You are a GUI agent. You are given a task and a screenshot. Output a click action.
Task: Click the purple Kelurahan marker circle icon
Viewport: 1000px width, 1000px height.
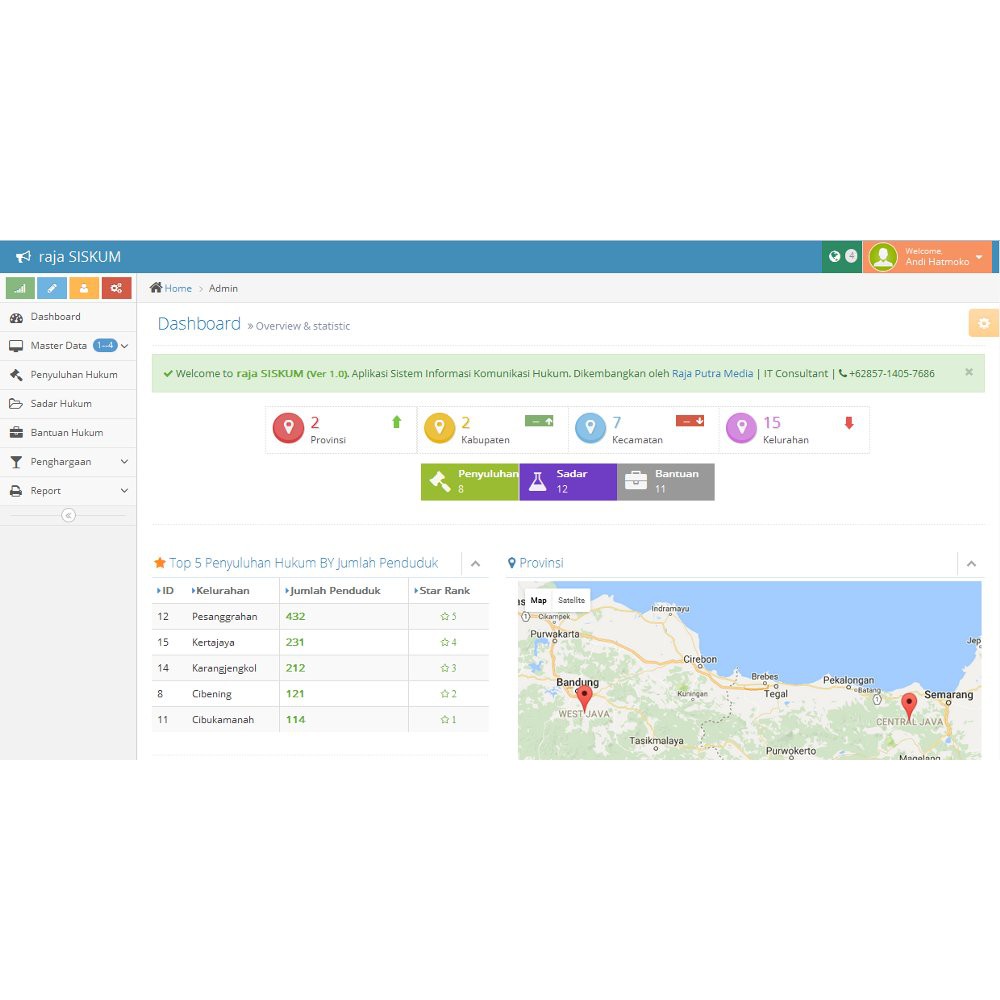[x=741, y=428]
